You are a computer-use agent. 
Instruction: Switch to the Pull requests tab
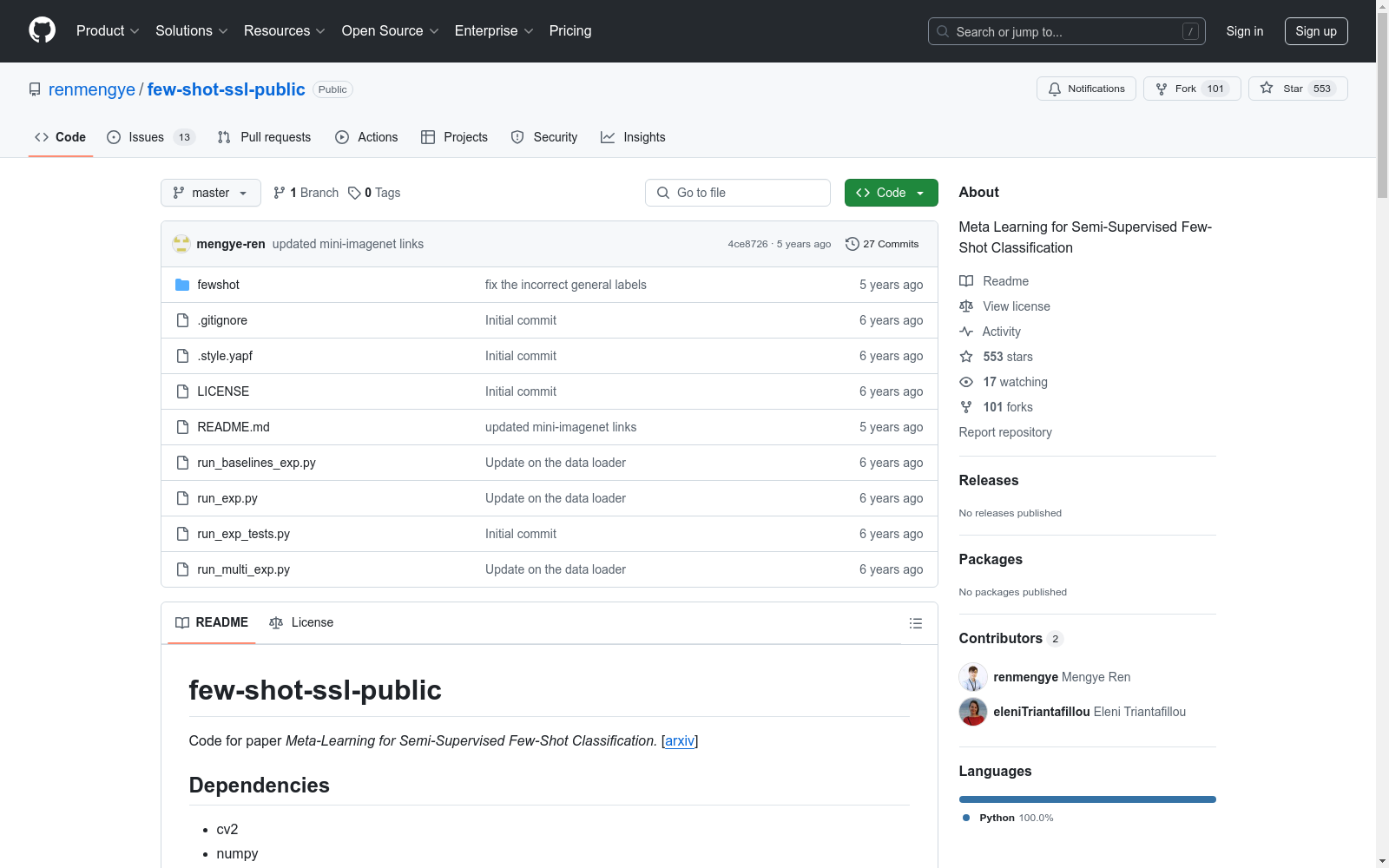coord(264,137)
